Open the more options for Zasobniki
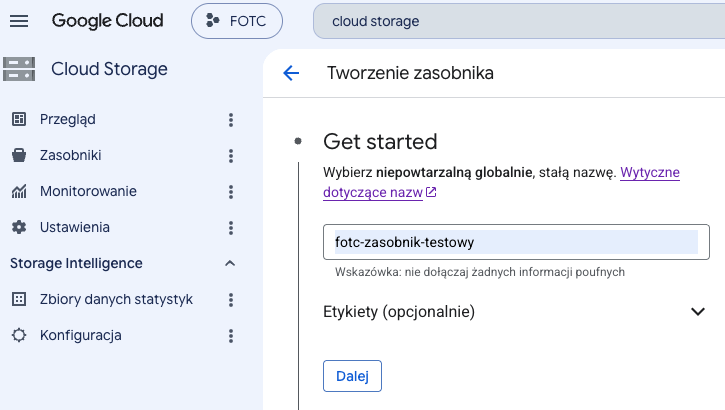Image resolution: width=725 pixels, height=410 pixels. [231, 156]
